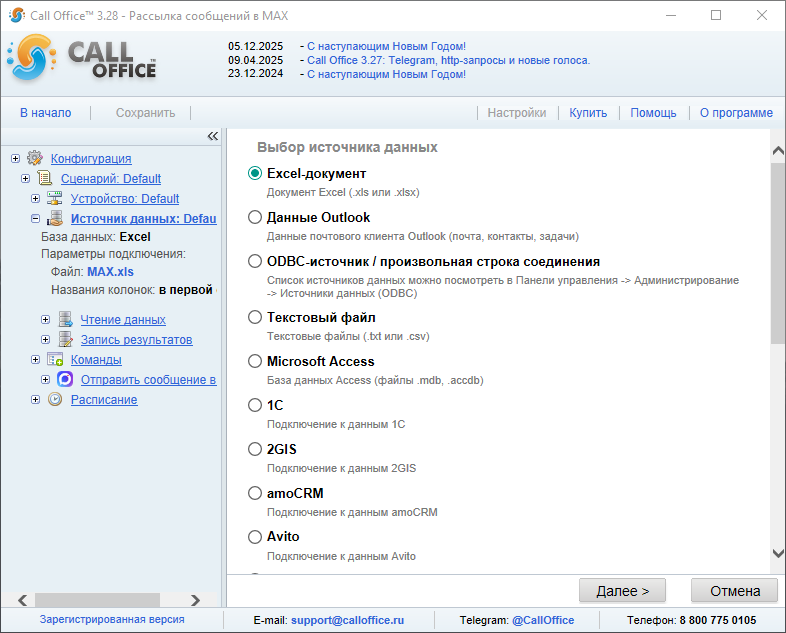
Task: Click the device icon beside Устройство: Default
Action: pyautogui.click(x=55, y=198)
